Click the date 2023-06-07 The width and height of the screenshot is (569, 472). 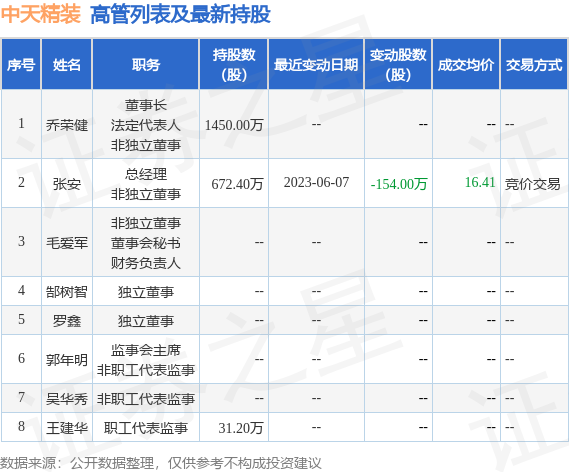316,182
